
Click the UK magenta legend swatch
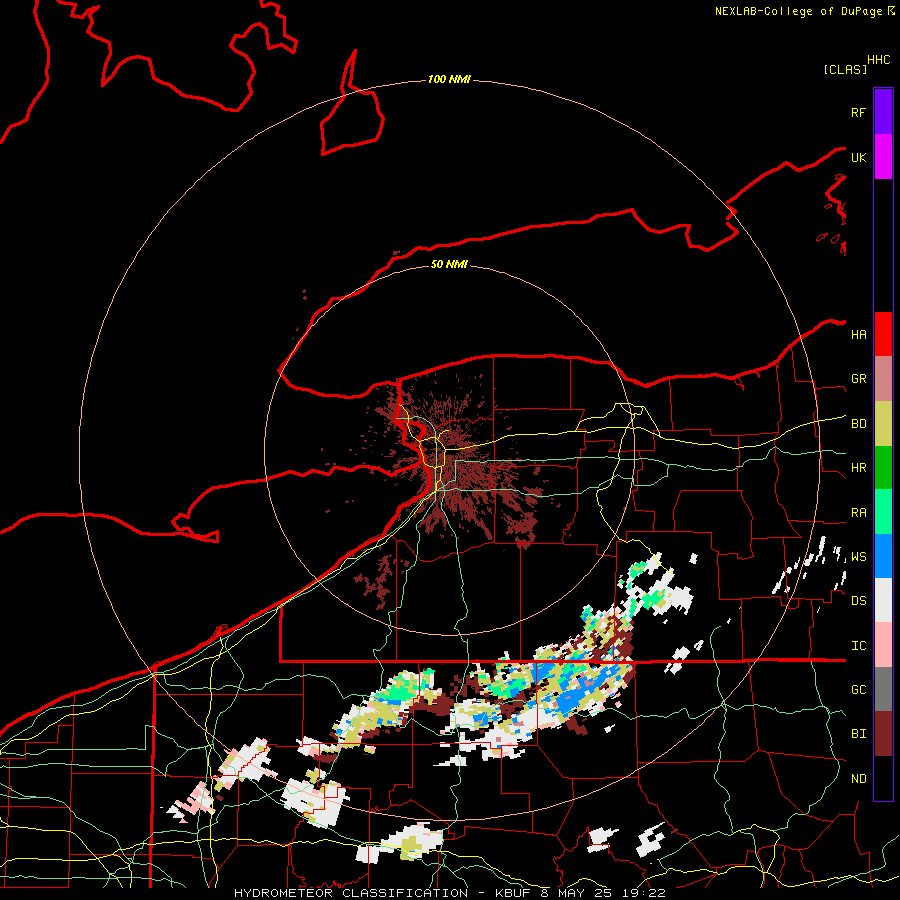[x=883, y=157]
